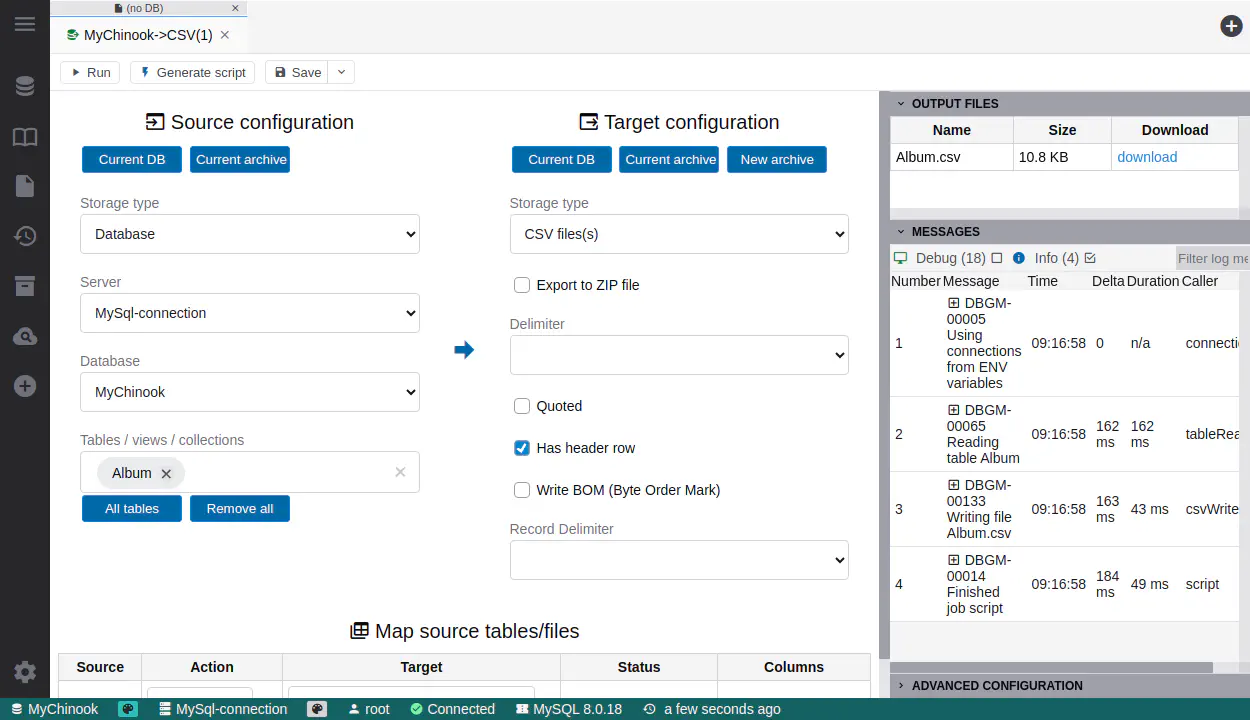Click the plus icon for new tab
This screenshot has height=720, width=1250.
coord(1231,26)
